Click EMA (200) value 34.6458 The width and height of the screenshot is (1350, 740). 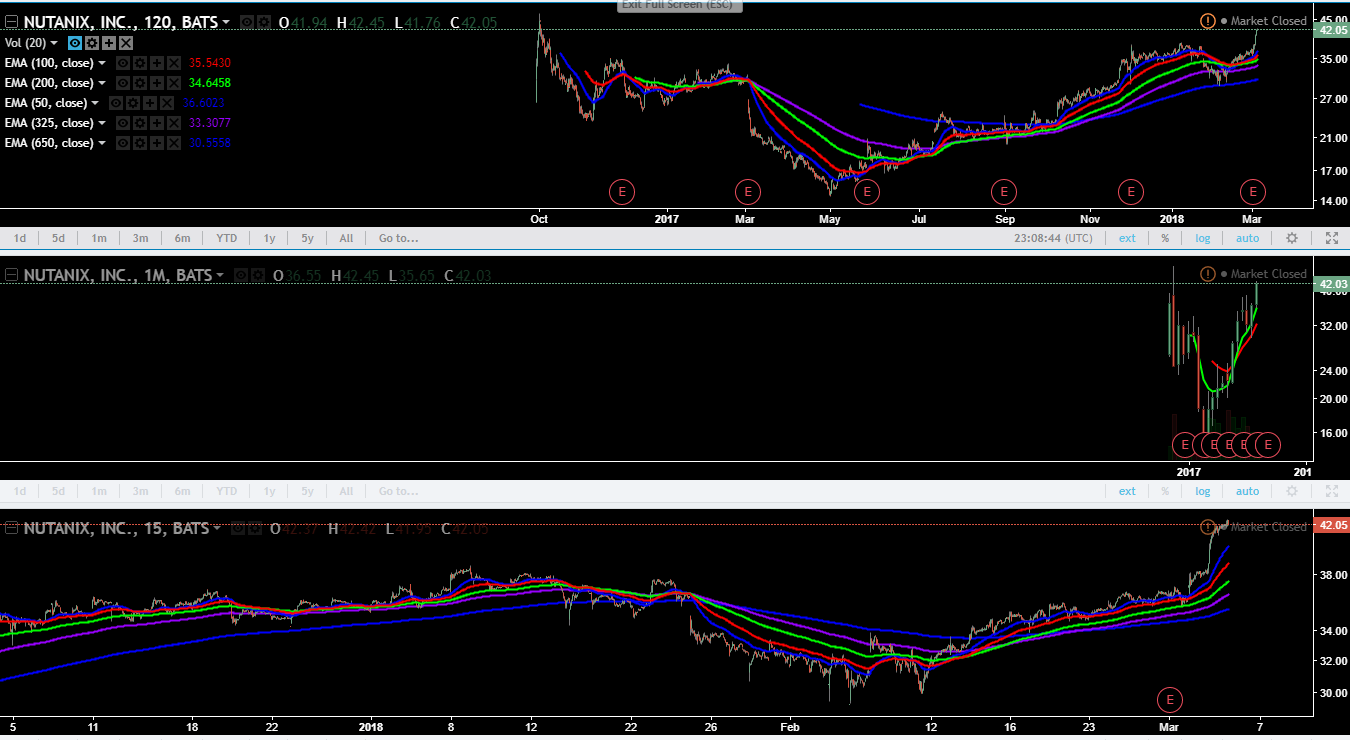coord(210,83)
